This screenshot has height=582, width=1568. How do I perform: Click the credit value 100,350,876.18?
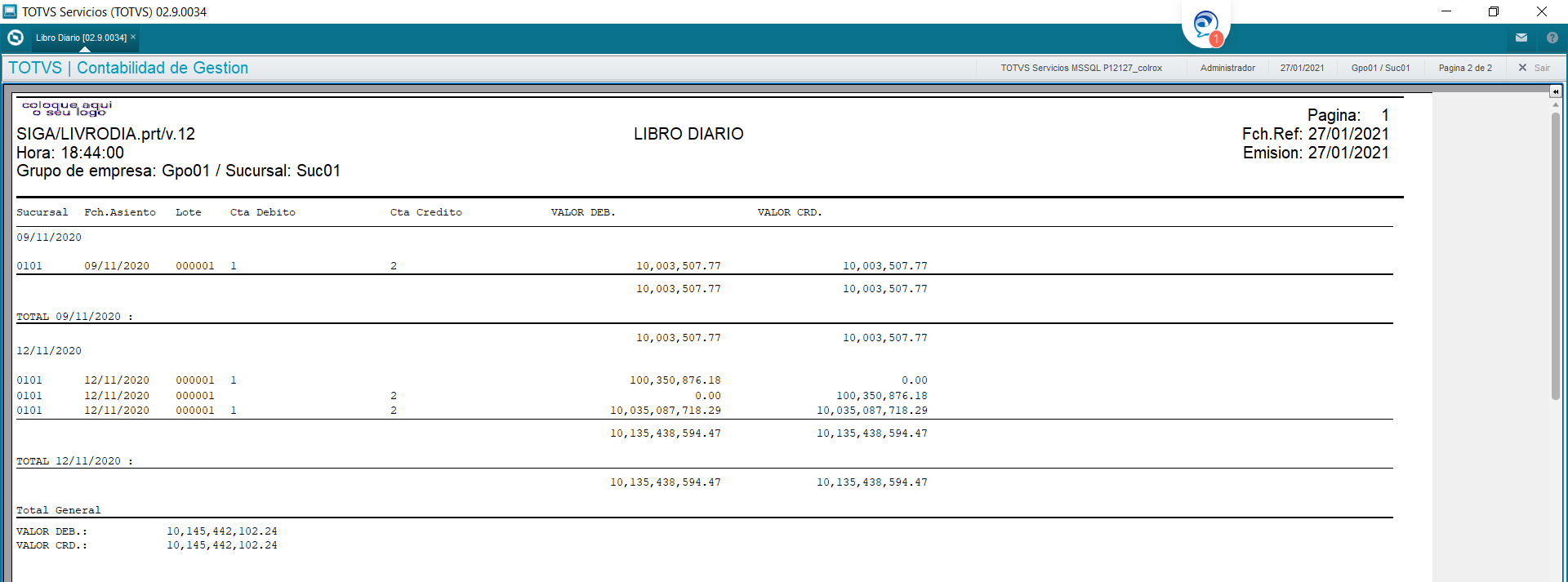[x=881, y=396]
